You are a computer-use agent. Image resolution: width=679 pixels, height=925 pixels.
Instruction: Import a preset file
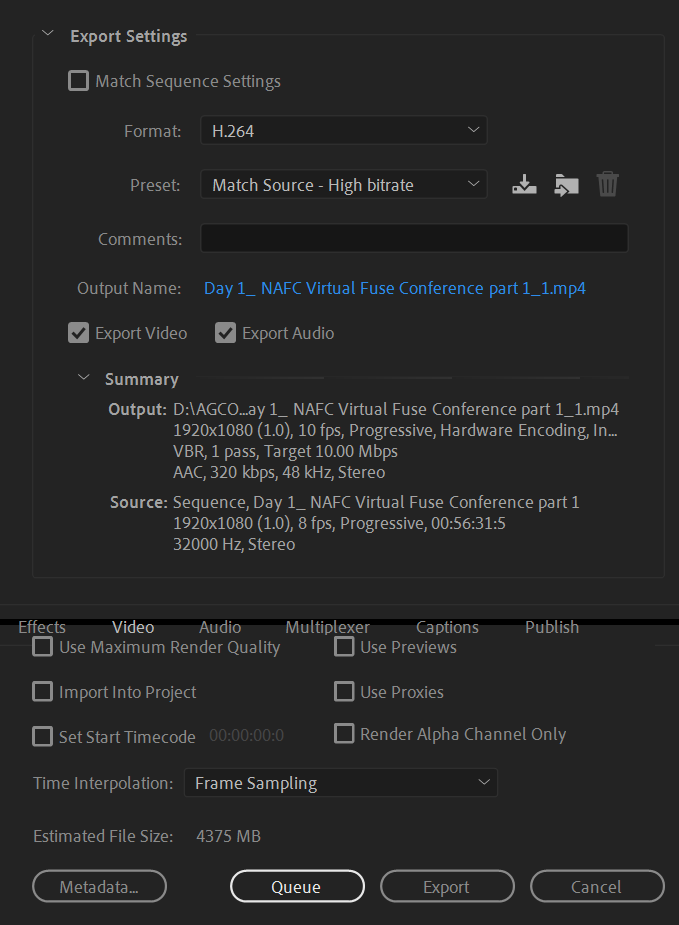[566, 185]
